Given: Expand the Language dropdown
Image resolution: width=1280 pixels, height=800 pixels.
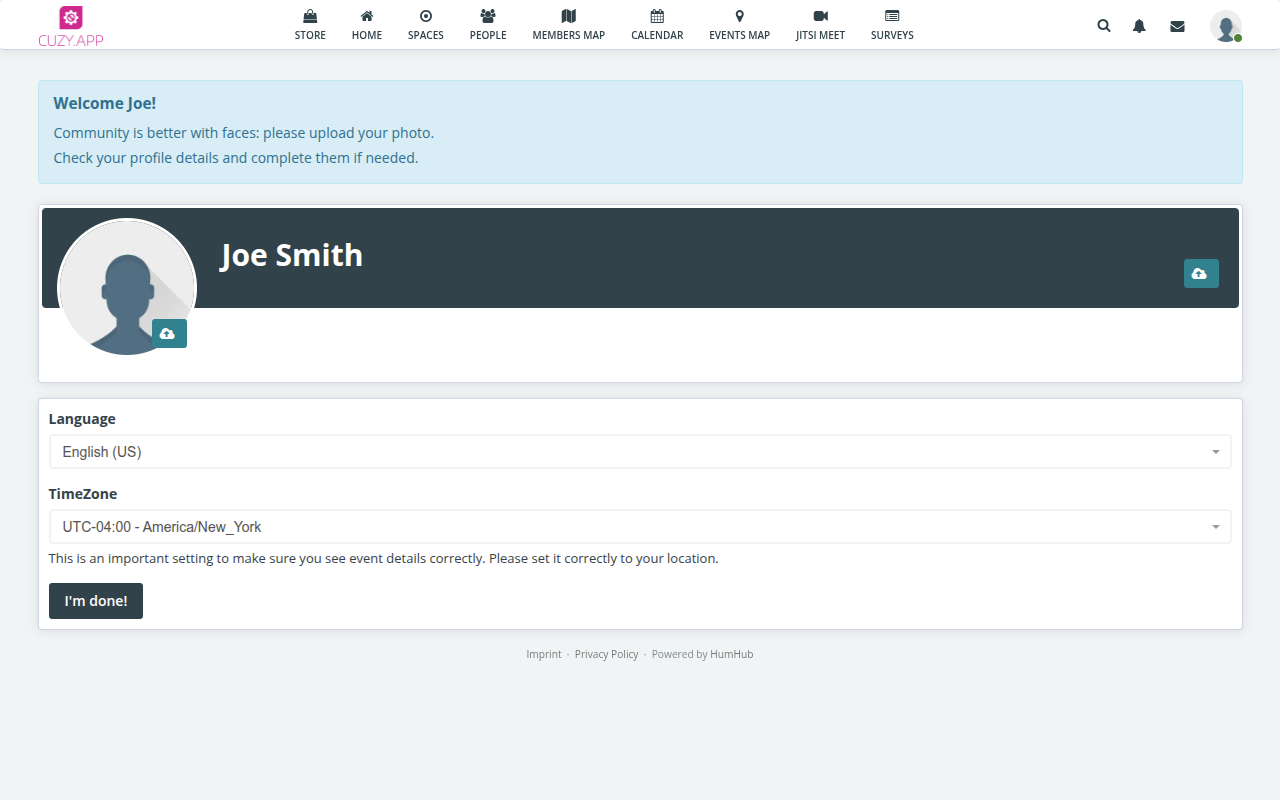Looking at the screenshot, I should pos(640,452).
